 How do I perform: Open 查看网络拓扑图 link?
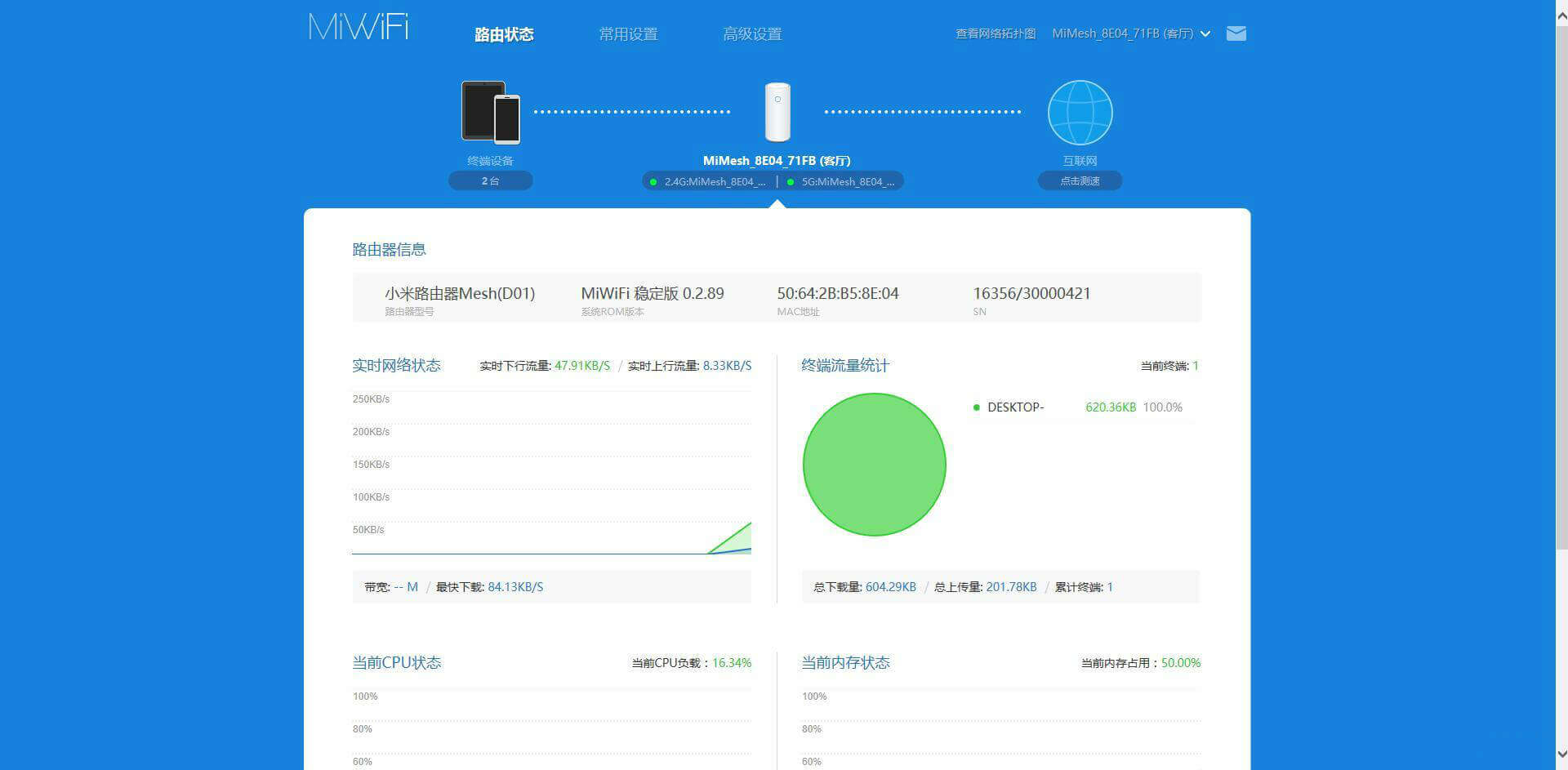coord(995,33)
